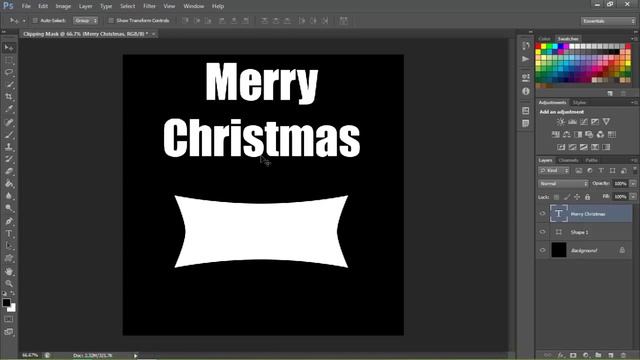Viewport: 640px width, 360px height.
Task: Add a layer mask
Action: 573,356
